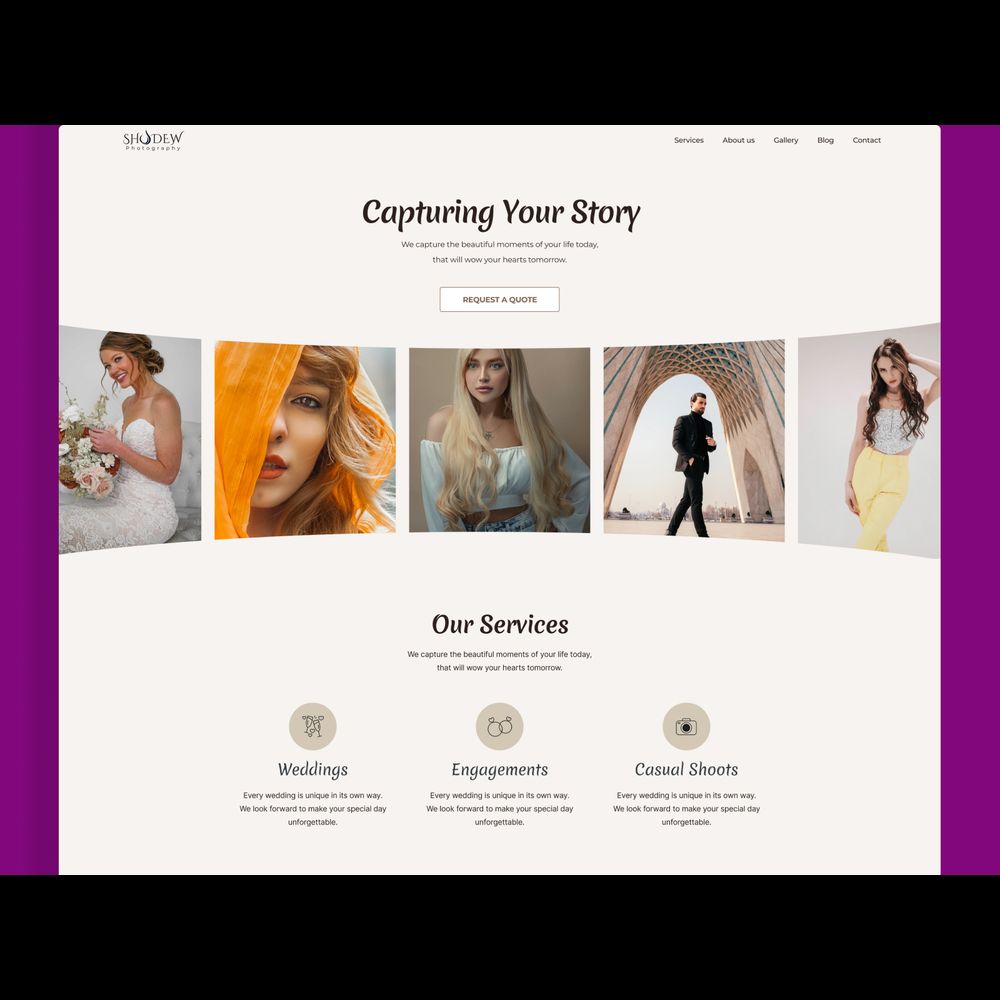Open the About us page
The height and width of the screenshot is (1000, 1000).
coord(739,140)
